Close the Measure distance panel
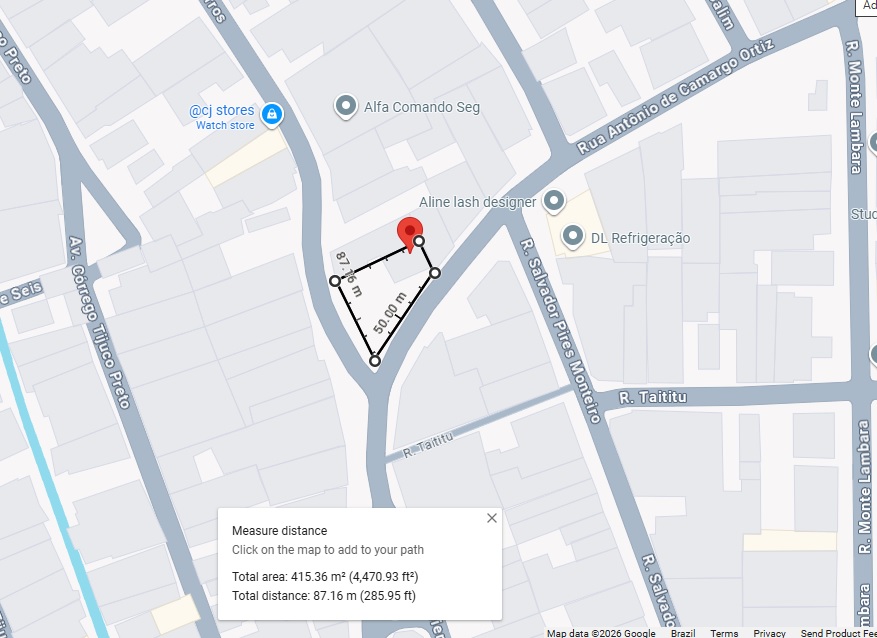Screen dimensions: 877x638 pyautogui.click(x=492, y=518)
